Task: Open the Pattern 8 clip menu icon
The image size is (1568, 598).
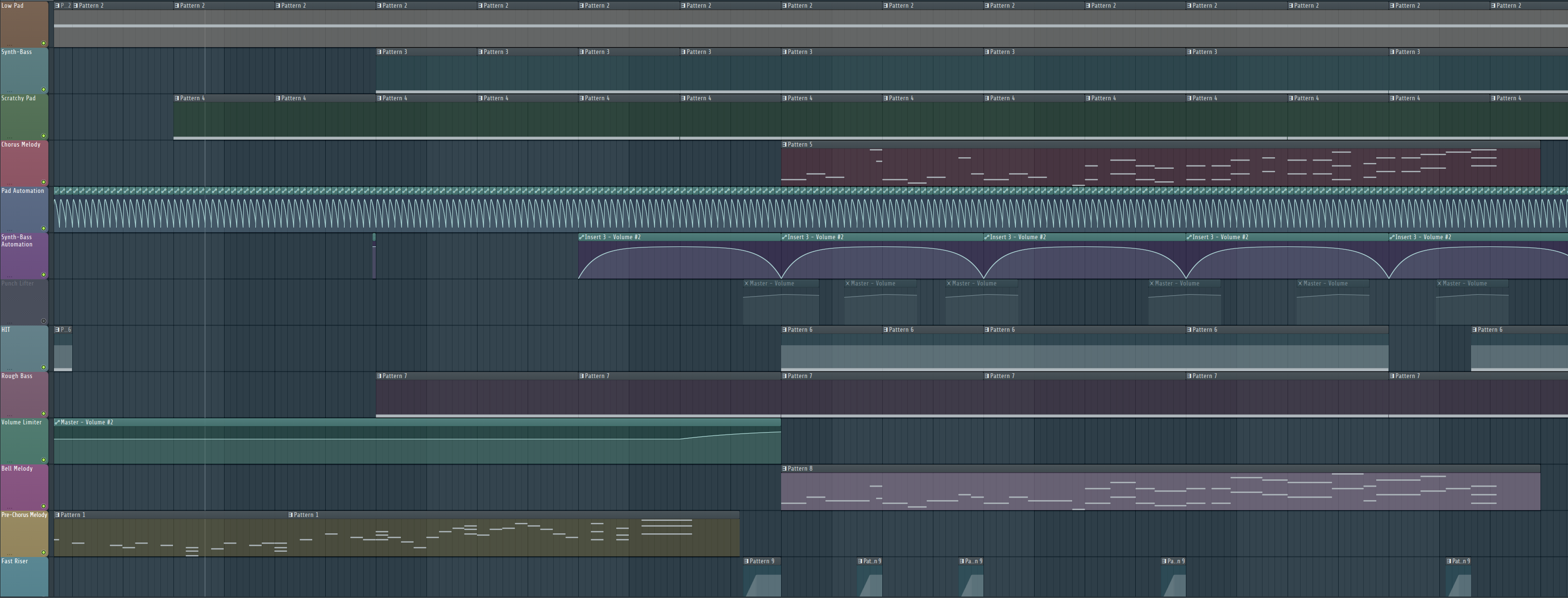Action: point(784,468)
